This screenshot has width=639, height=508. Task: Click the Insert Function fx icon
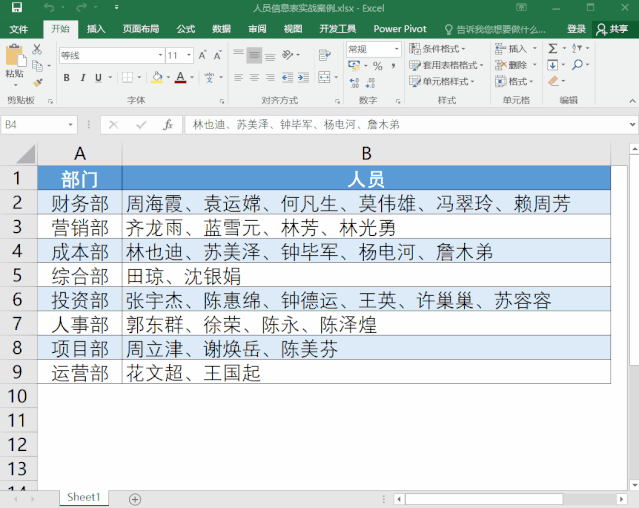(168, 125)
